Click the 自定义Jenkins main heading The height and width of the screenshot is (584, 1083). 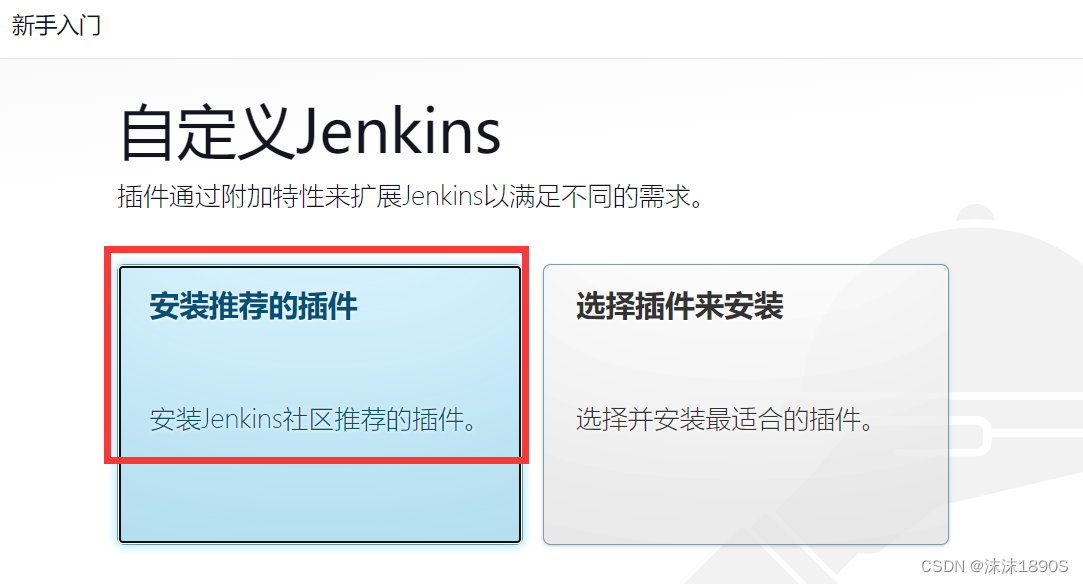coord(310,133)
